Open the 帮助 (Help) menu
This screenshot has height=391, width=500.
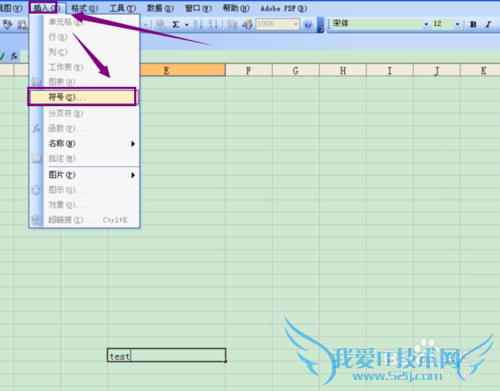coord(236,8)
